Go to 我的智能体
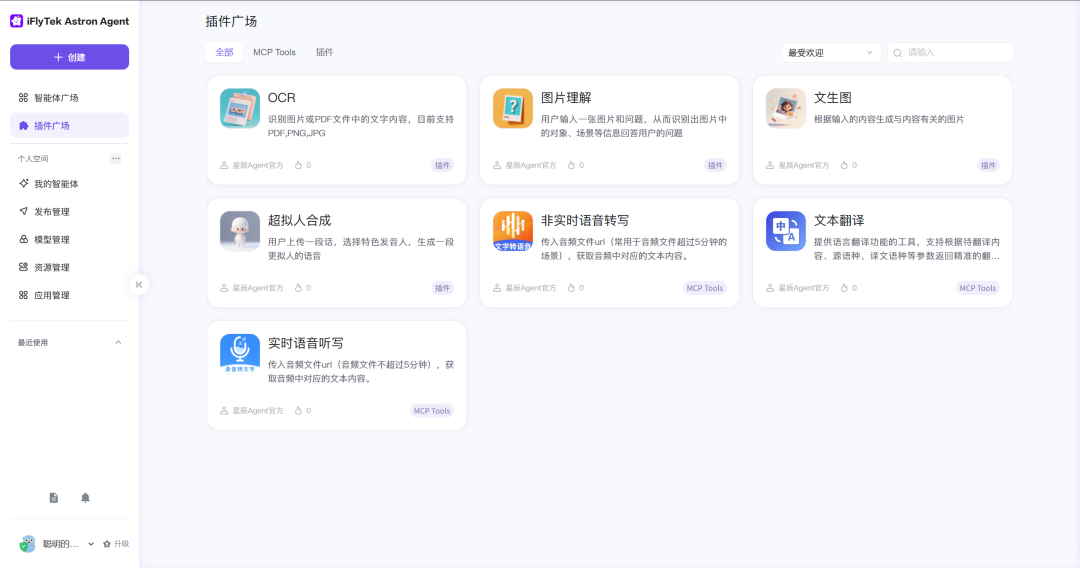The height and width of the screenshot is (568, 1080). point(70,184)
